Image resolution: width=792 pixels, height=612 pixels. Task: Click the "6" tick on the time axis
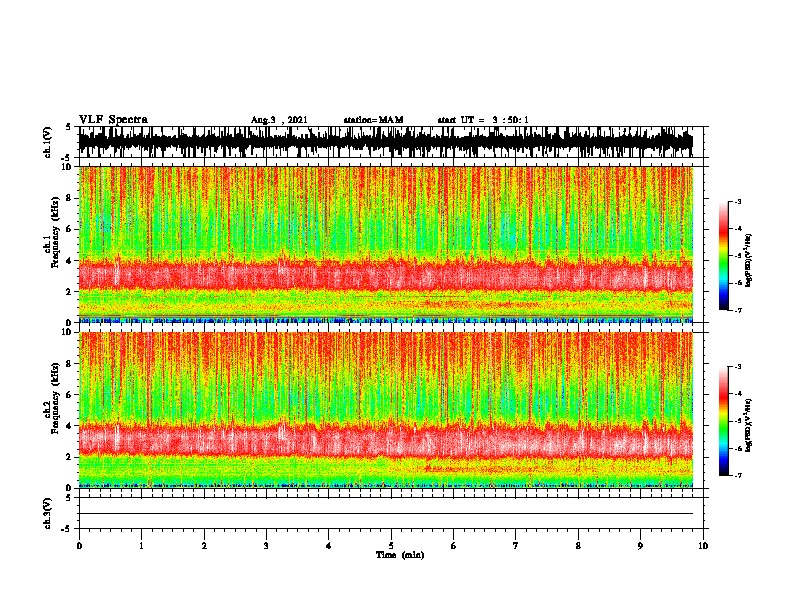[454, 546]
